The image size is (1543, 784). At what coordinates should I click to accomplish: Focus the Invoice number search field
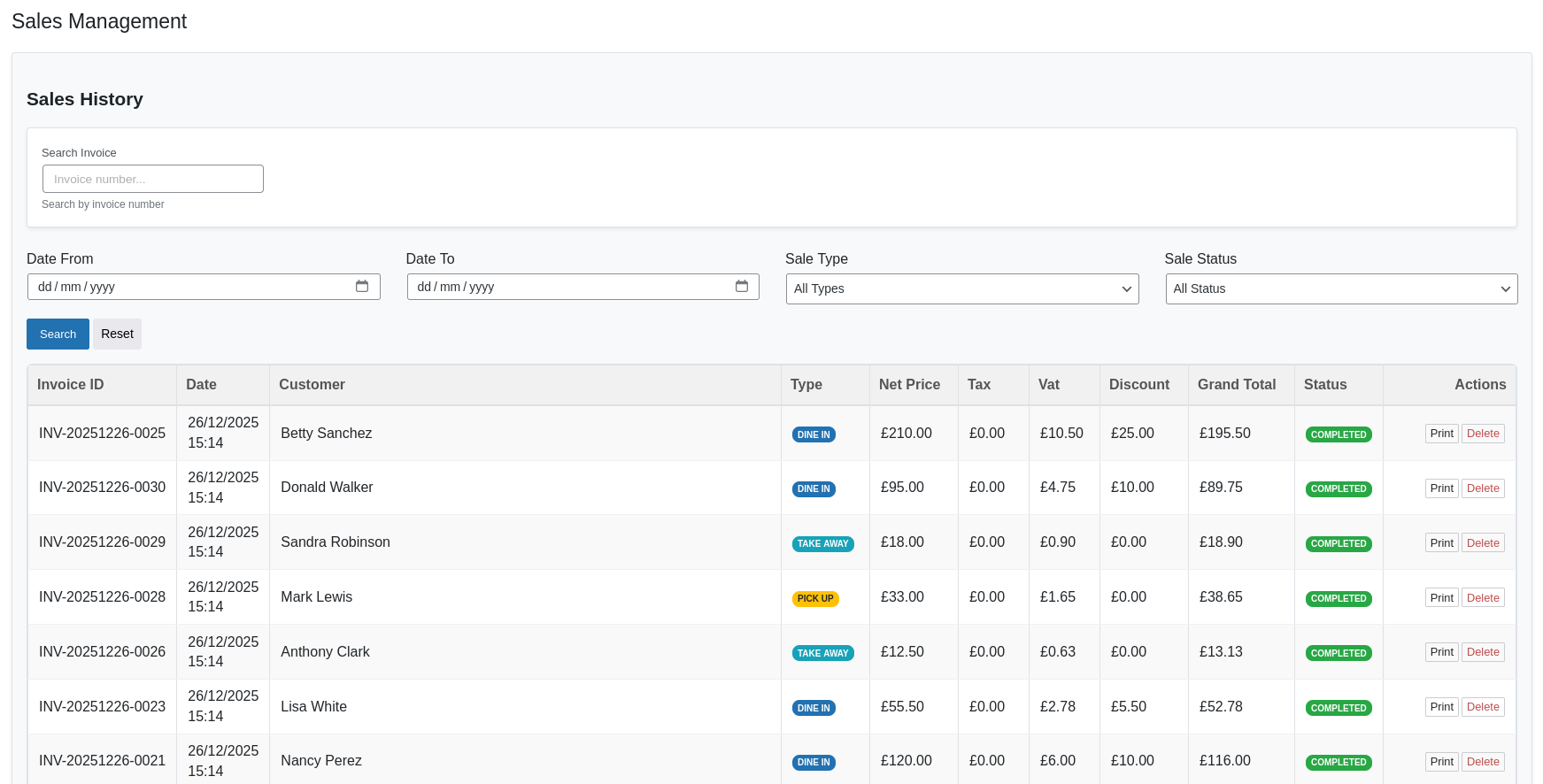(x=152, y=179)
